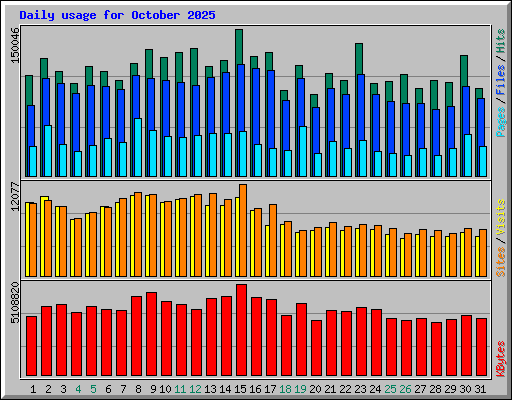The width and height of the screenshot is (512, 400).
Task: Click the red KBytes bar for day 1
Action: tap(32, 346)
